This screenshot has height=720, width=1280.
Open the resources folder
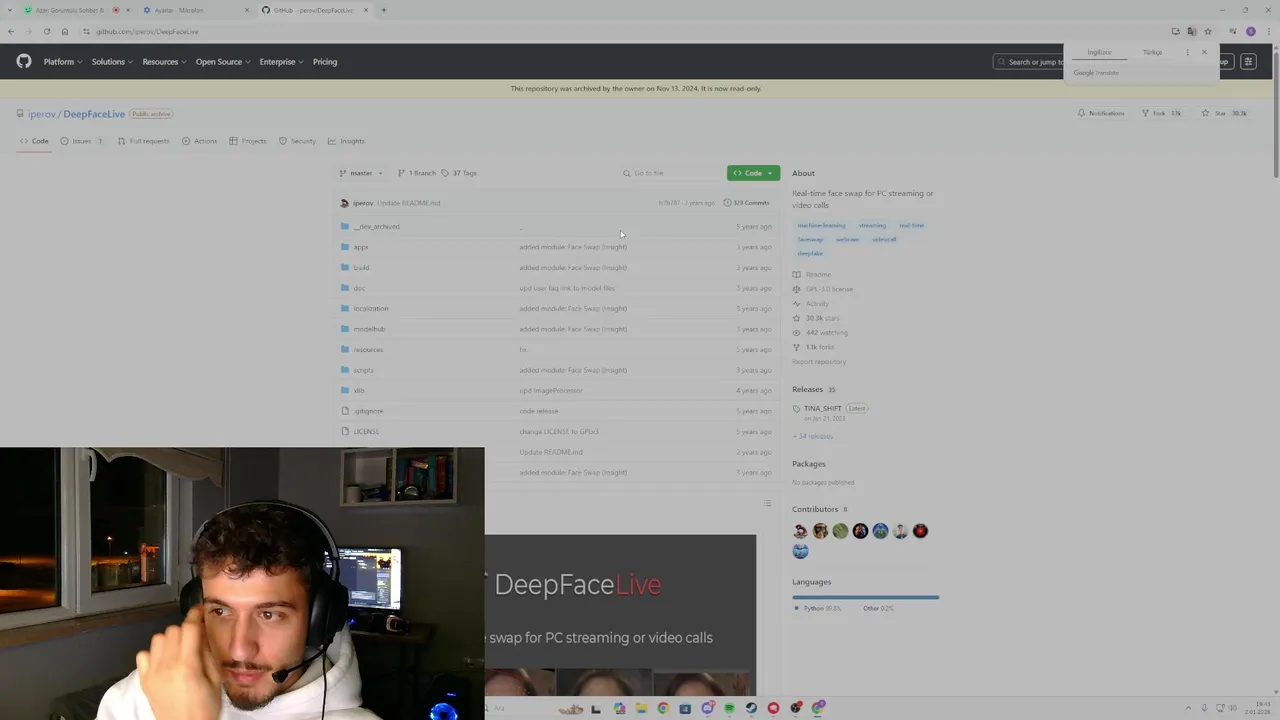368,350
